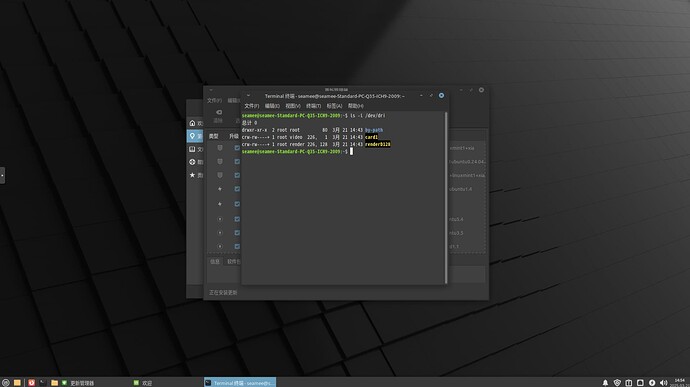Open the 编辑(E) menu in Terminal
690x387 pixels.
click(272, 106)
